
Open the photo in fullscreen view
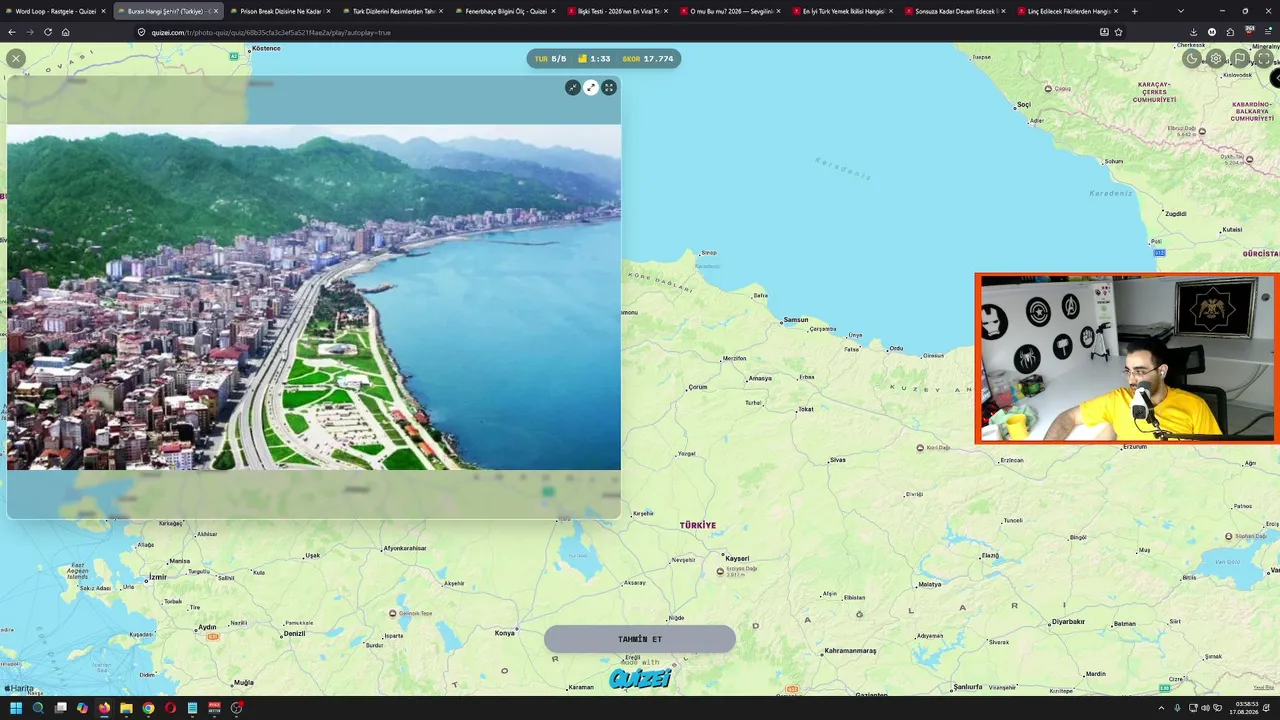[609, 88]
